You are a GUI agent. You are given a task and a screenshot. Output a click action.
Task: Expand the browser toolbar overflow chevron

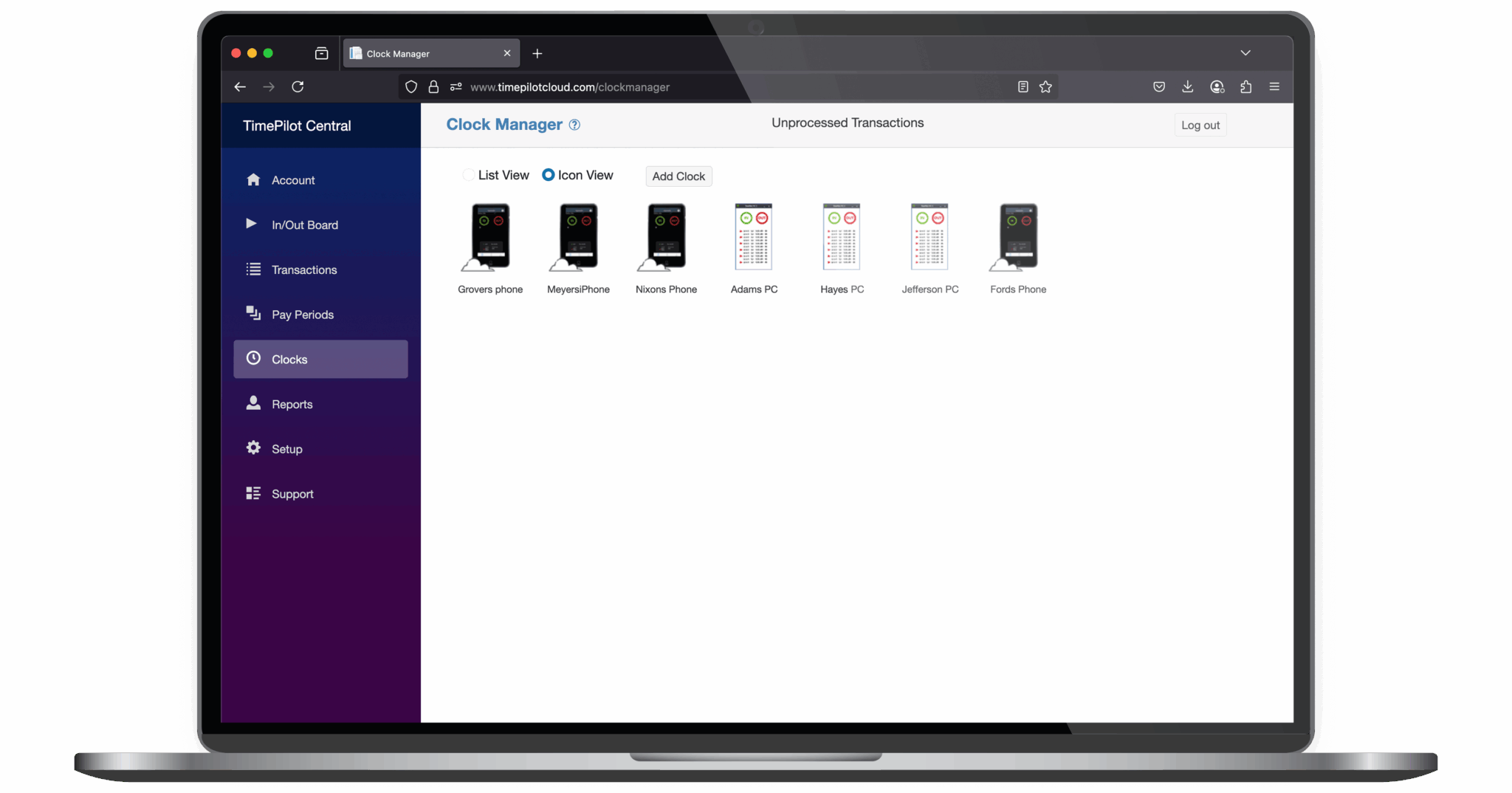(1245, 52)
